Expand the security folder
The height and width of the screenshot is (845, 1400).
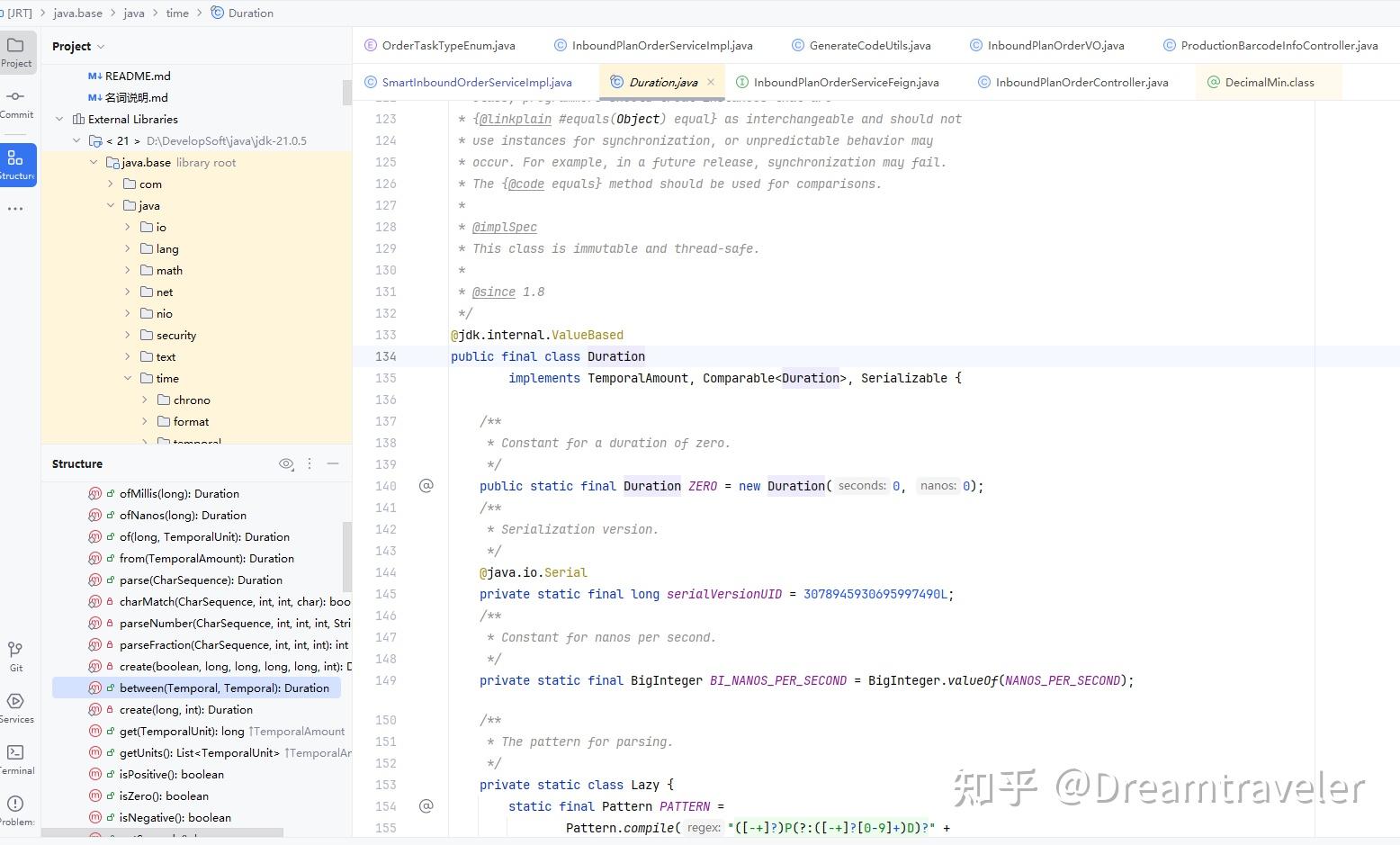128,335
